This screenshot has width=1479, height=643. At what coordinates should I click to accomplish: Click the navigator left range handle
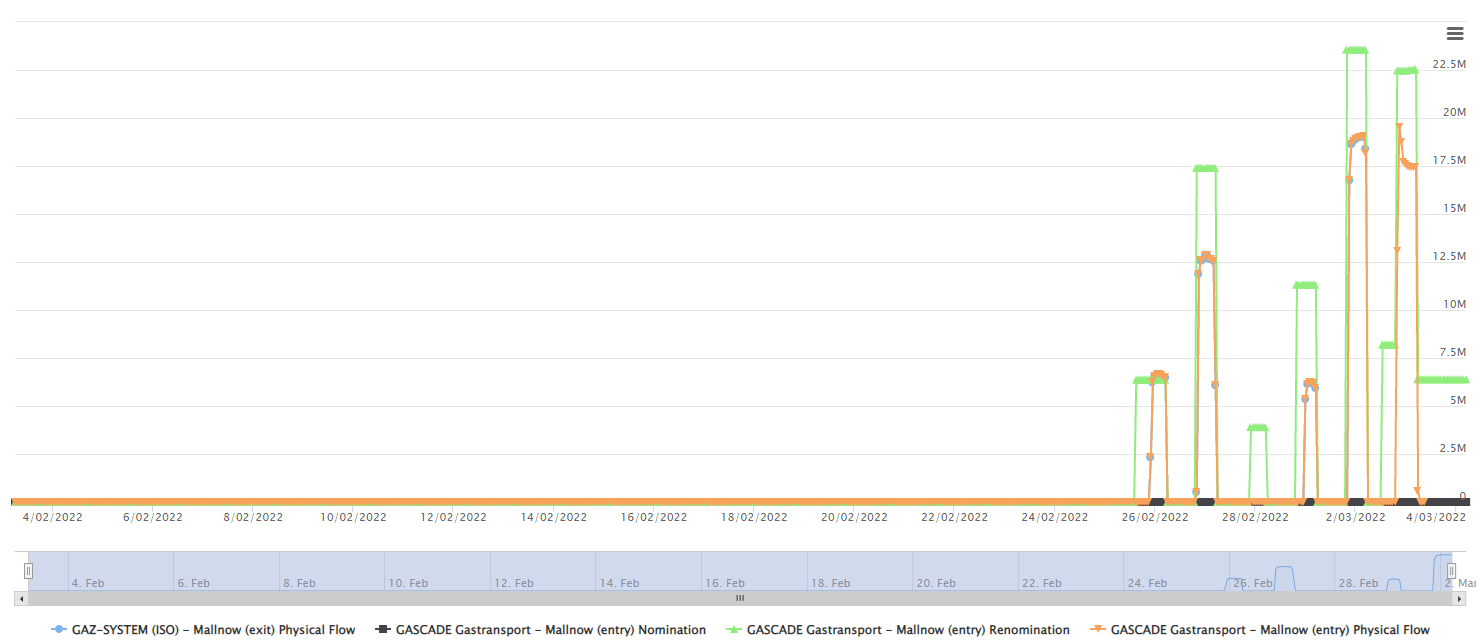(28, 570)
